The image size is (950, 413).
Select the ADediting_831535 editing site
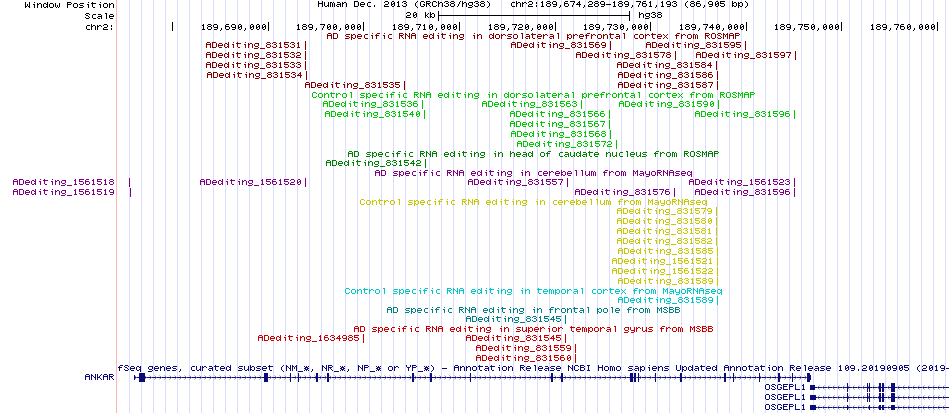[x=353, y=85]
